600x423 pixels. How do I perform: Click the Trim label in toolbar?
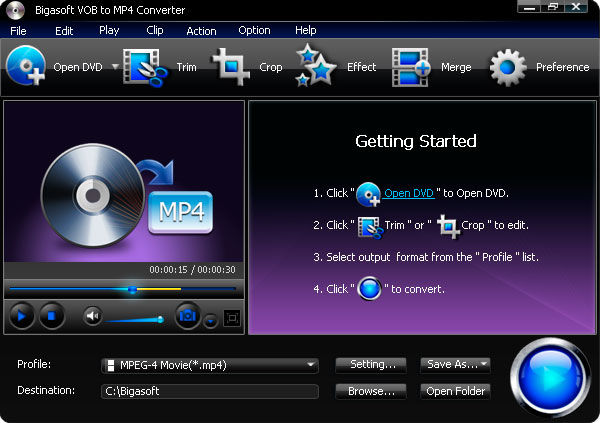point(187,67)
